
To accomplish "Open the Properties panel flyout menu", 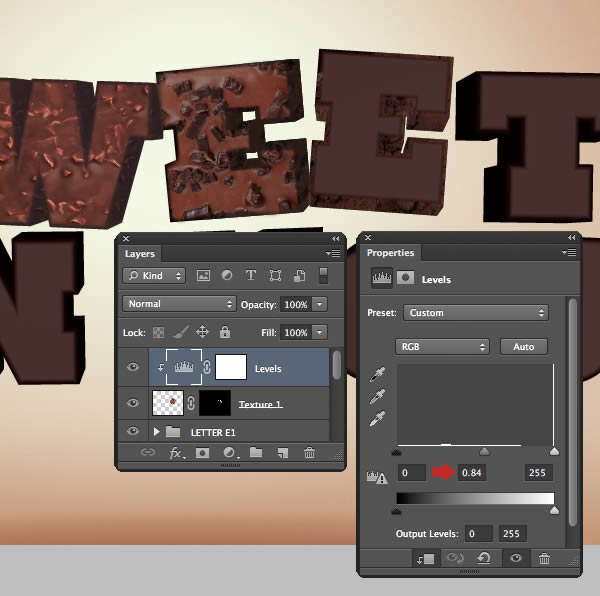I will tap(569, 252).
